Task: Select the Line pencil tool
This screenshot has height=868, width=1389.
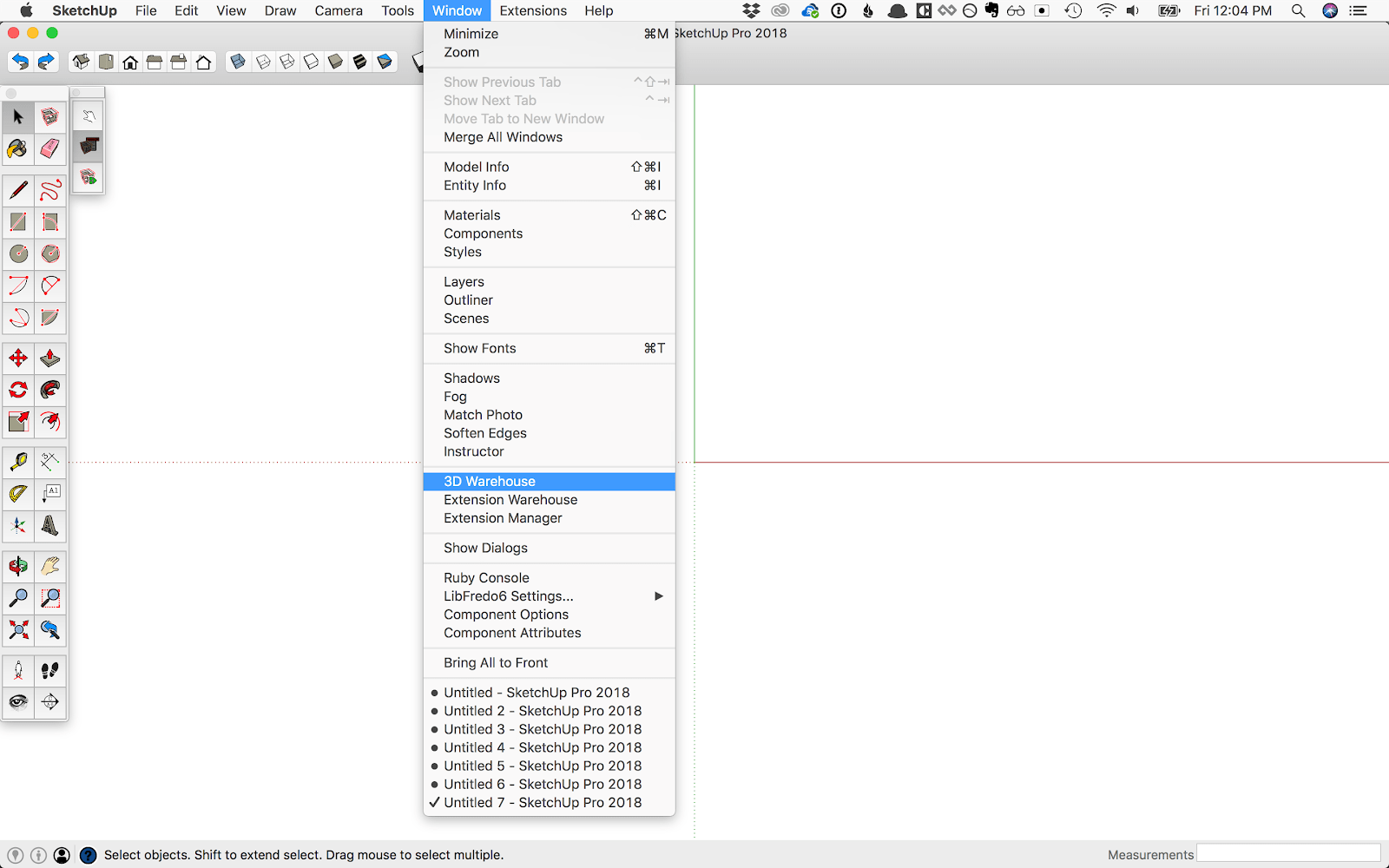Action: [18, 190]
